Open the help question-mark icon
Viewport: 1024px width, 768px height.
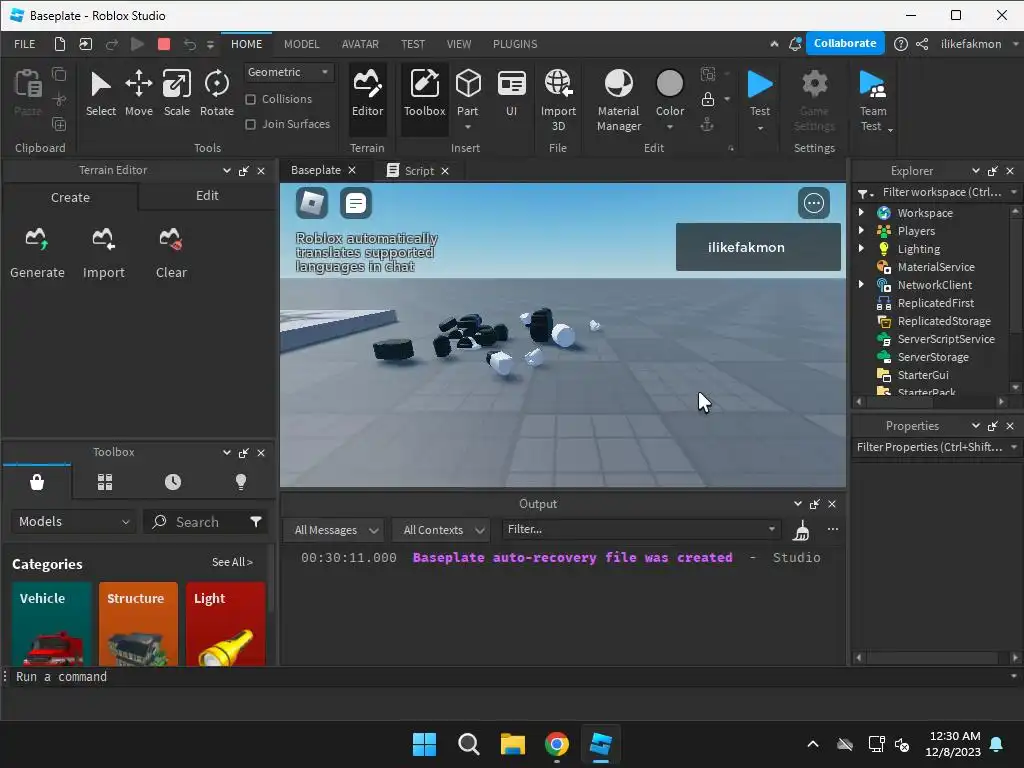click(x=901, y=44)
